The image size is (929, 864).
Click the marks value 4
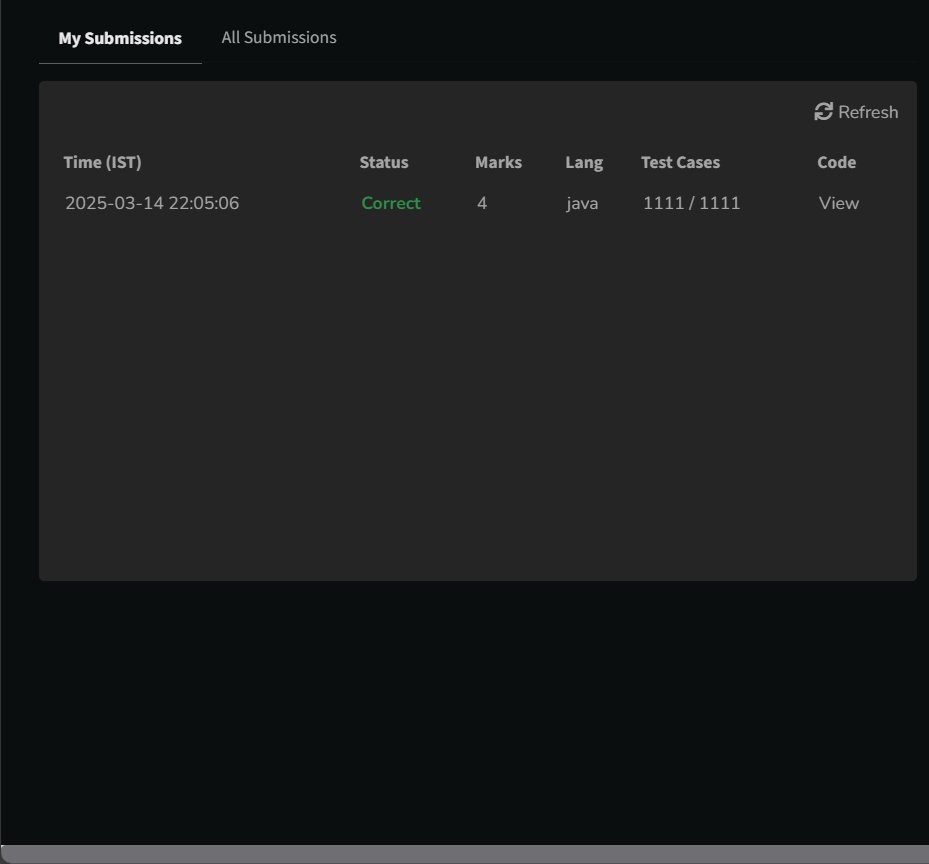(x=482, y=203)
